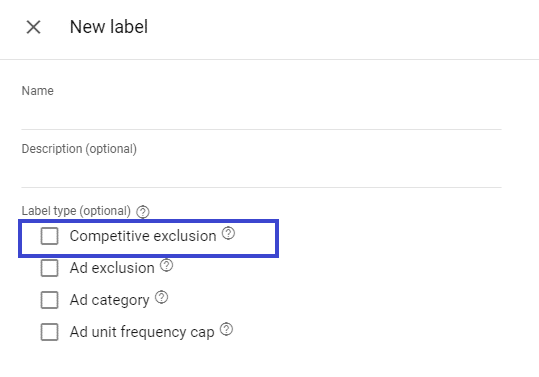539x377 pixels.
Task: Toggle the Ad unit frequency cap checkbox
Action: (50, 332)
